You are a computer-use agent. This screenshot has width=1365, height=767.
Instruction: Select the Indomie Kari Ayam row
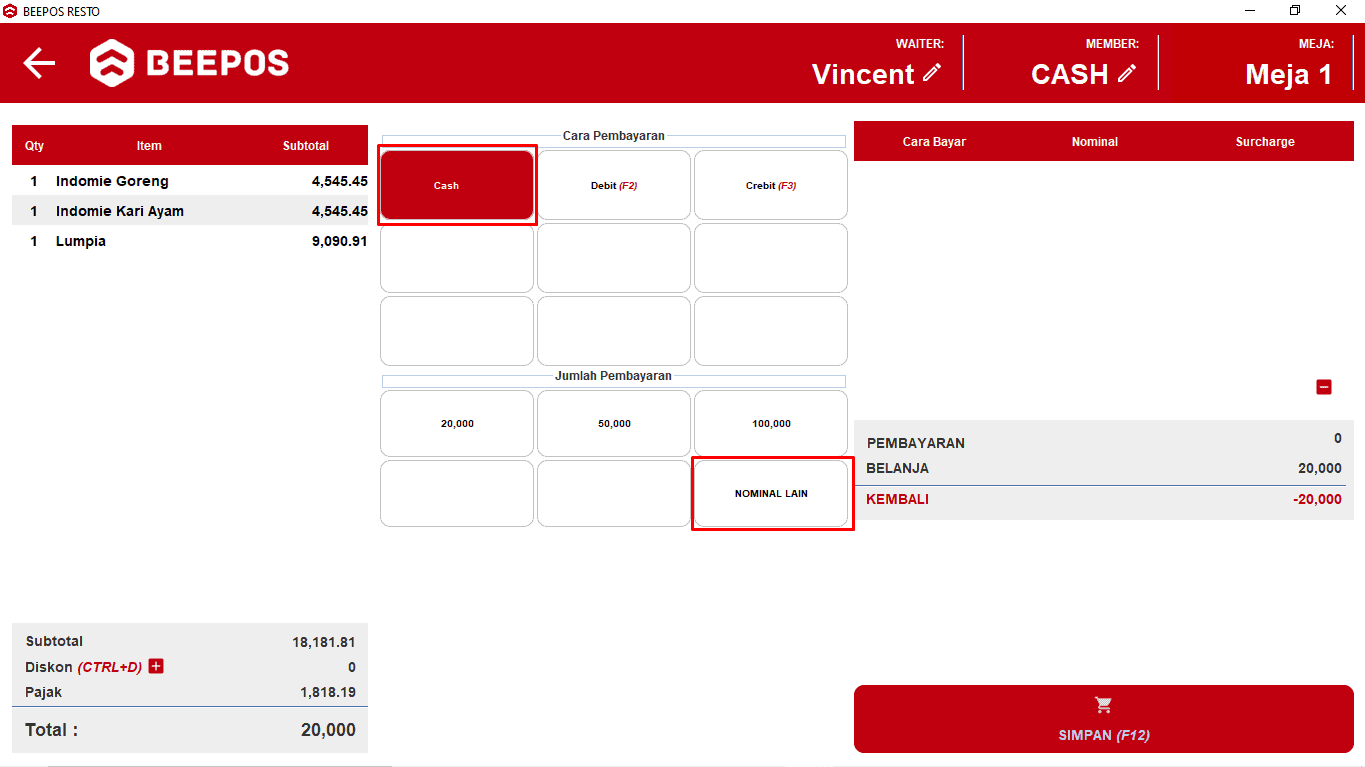tap(190, 211)
